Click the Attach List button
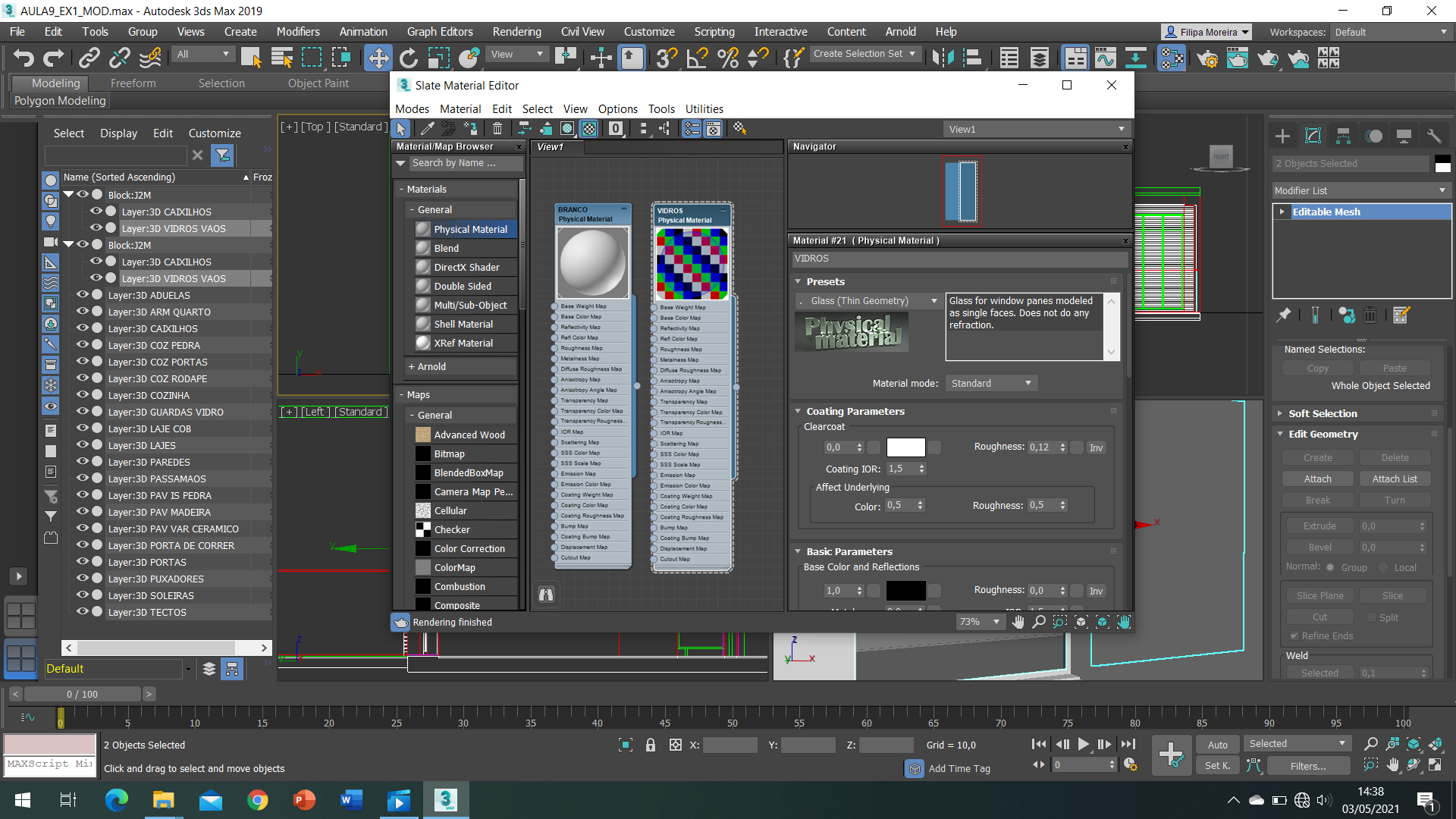The width and height of the screenshot is (1456, 819). tap(1394, 479)
